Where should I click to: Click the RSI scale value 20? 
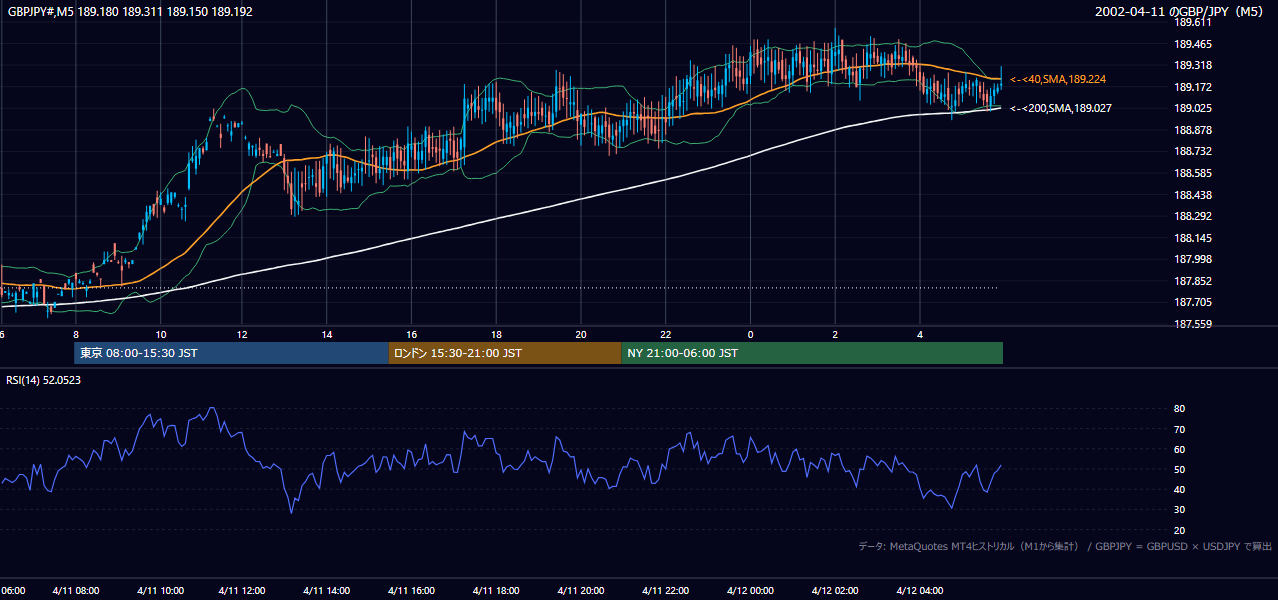click(x=1180, y=530)
